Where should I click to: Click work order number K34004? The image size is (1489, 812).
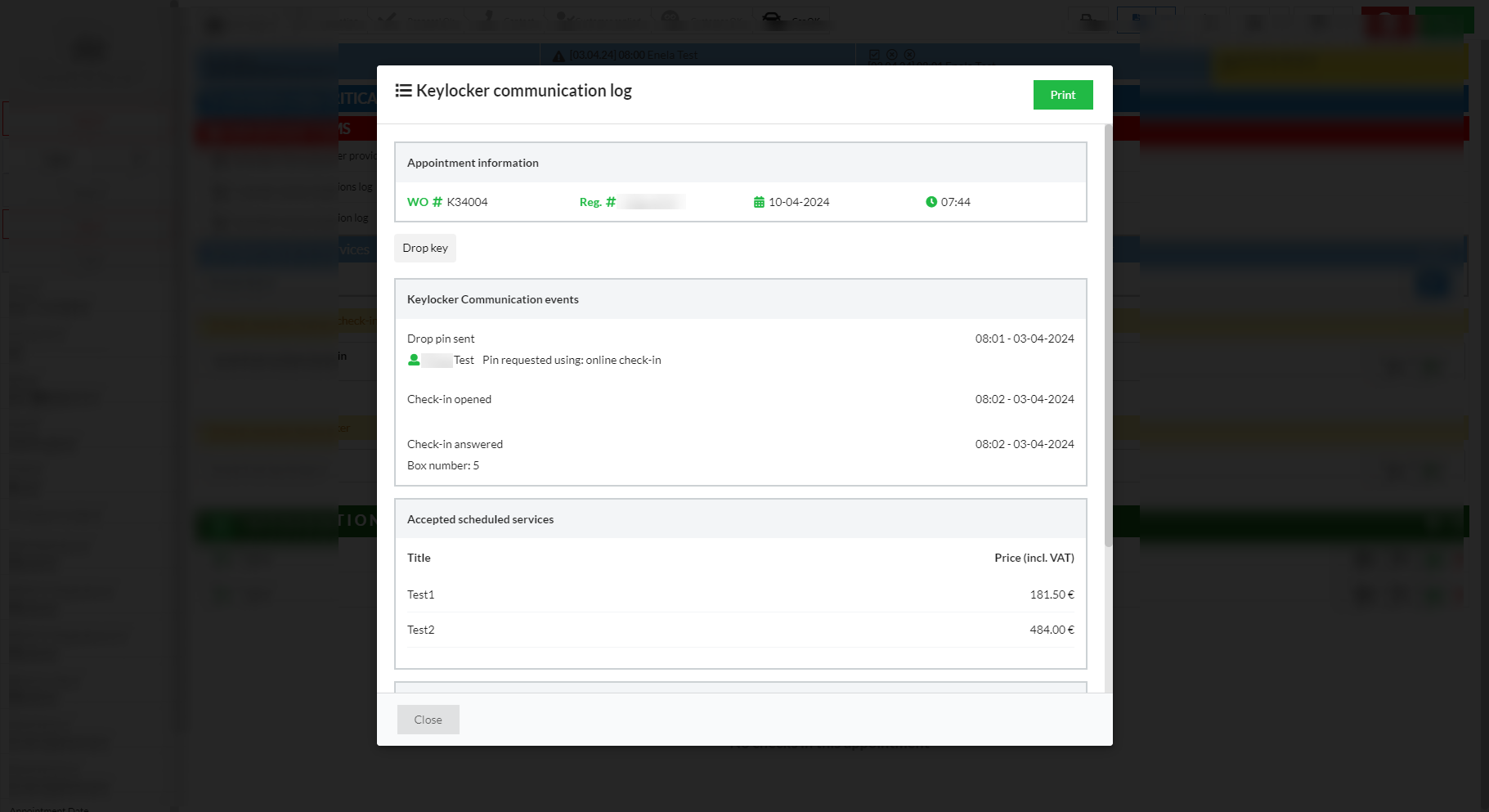[x=467, y=202]
